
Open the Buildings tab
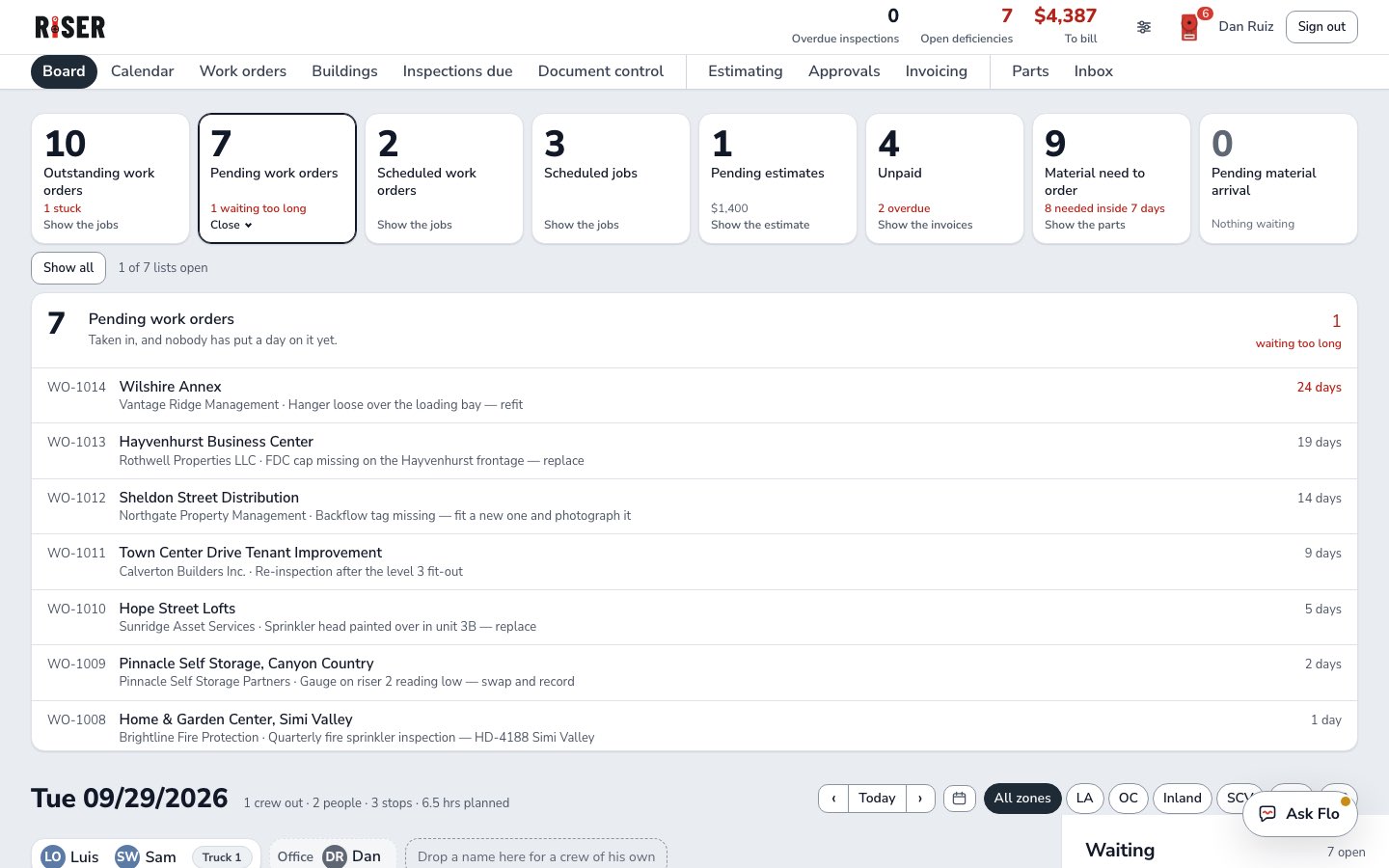[344, 71]
